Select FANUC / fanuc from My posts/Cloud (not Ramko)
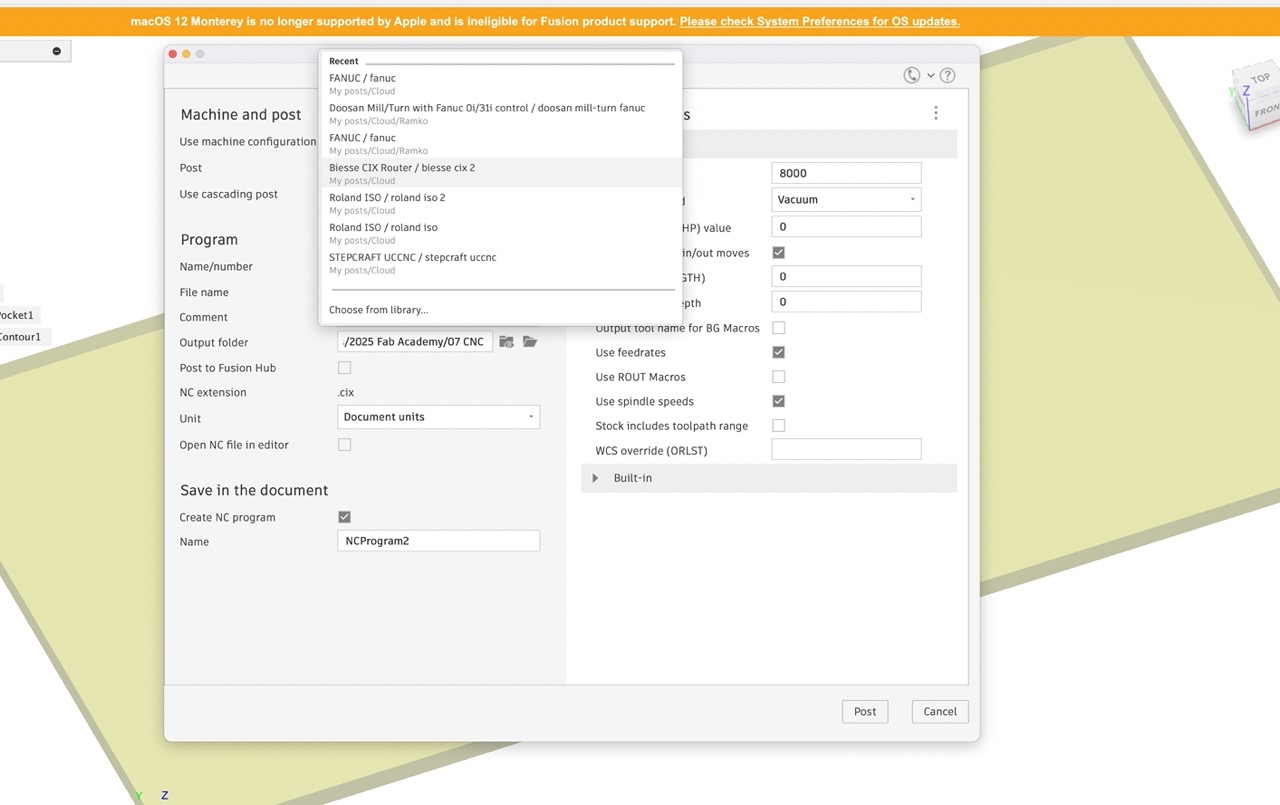This screenshot has width=1280, height=805. (500, 83)
